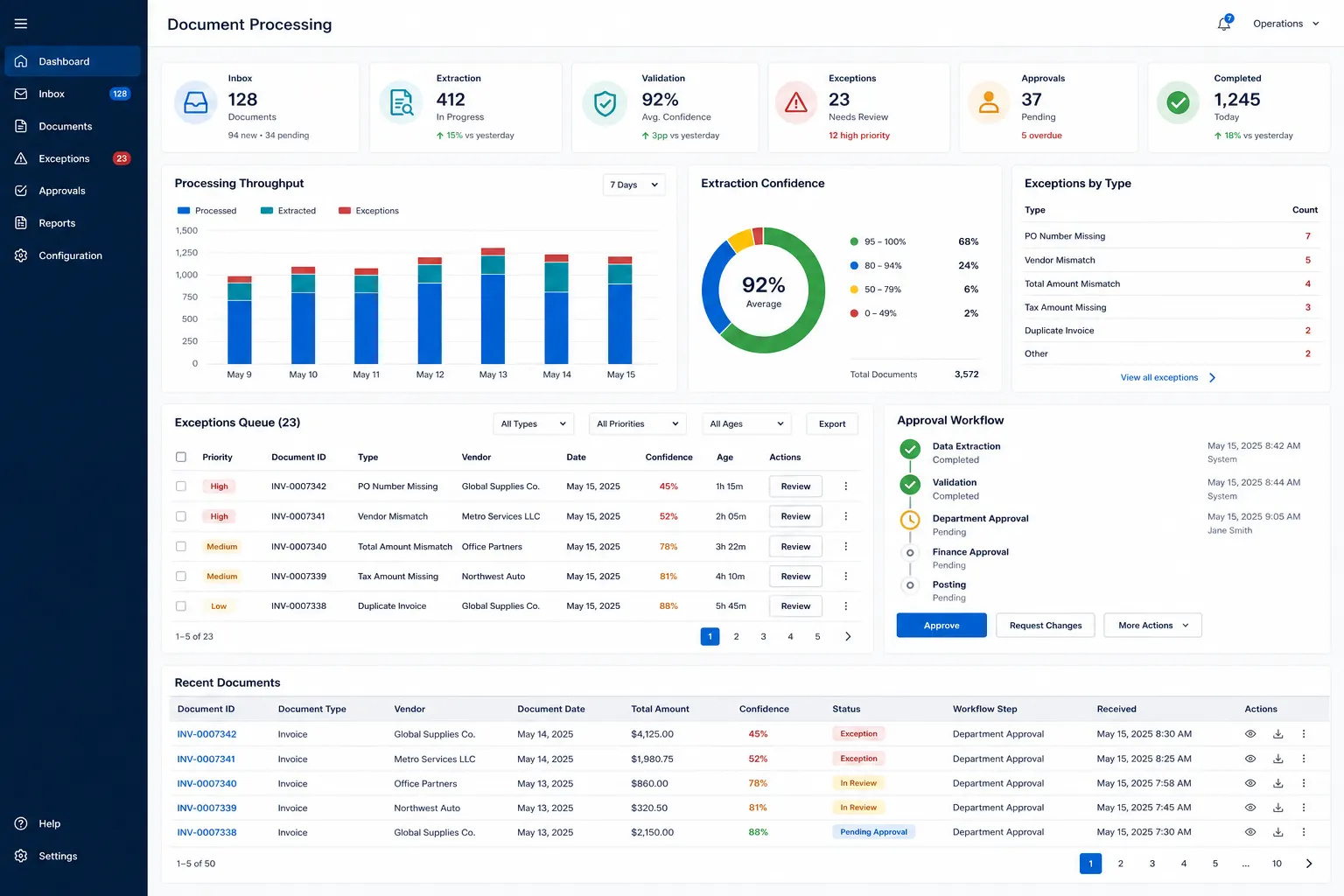Export the Exceptions Queue
Image resolution: width=1344 pixels, height=896 pixels.
pyautogui.click(x=832, y=423)
